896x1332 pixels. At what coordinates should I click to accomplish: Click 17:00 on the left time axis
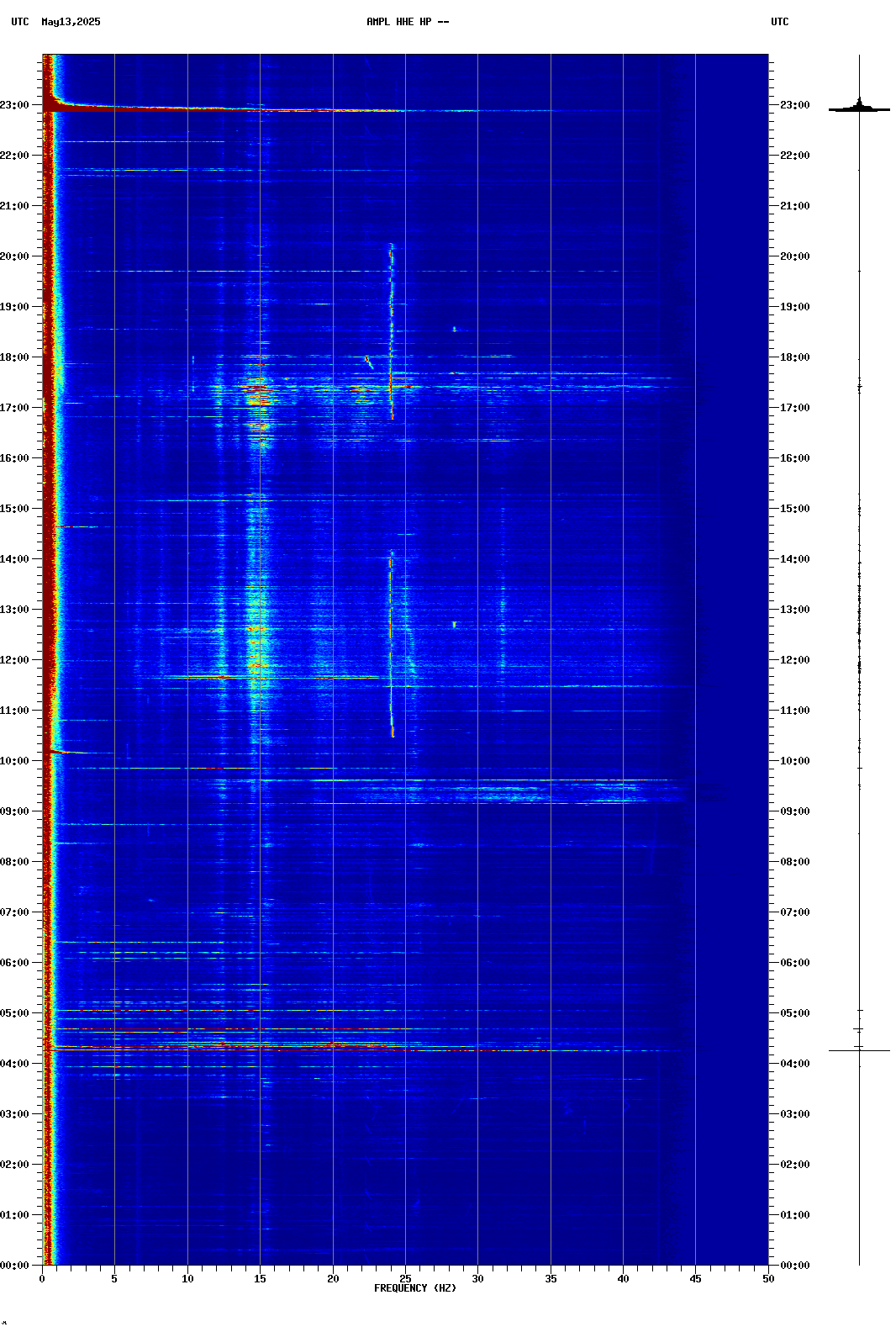click(14, 408)
